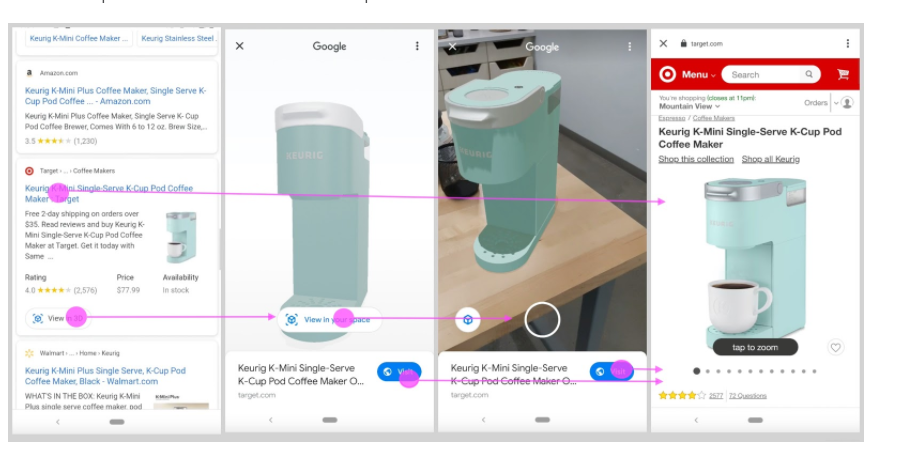Expand the Target Menu dropdown
The width and height of the screenshot is (899, 470).
[x=698, y=75]
